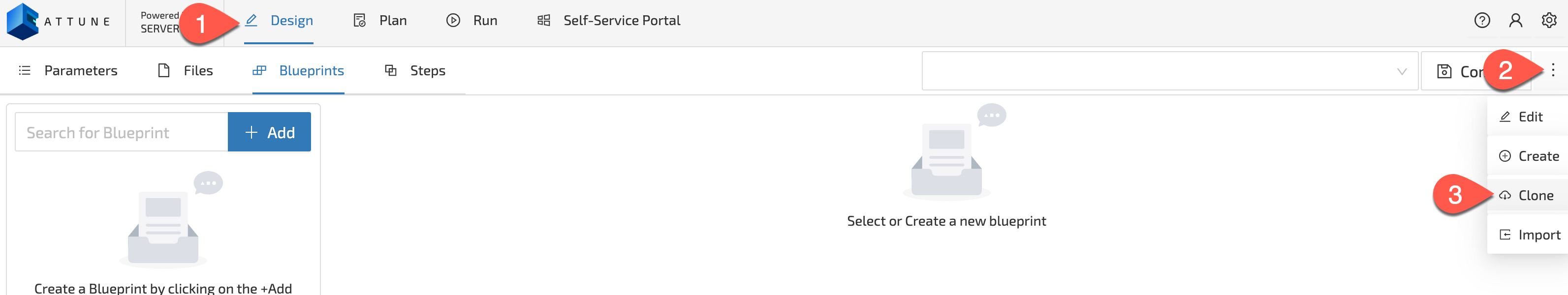The image size is (1568, 295).
Task: Focus the Search for Blueprint field
Action: tap(122, 133)
